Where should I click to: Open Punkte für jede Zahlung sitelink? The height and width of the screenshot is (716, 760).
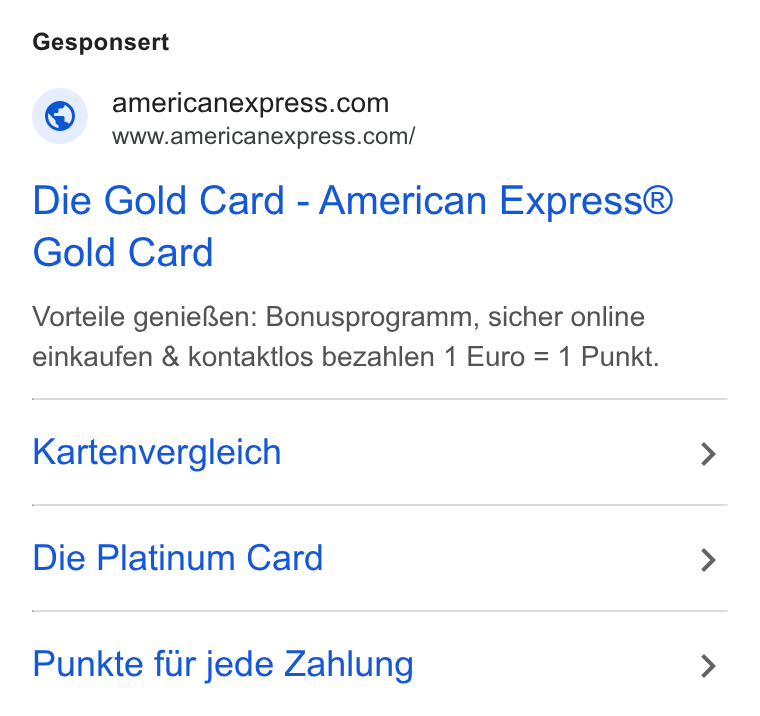(222, 665)
